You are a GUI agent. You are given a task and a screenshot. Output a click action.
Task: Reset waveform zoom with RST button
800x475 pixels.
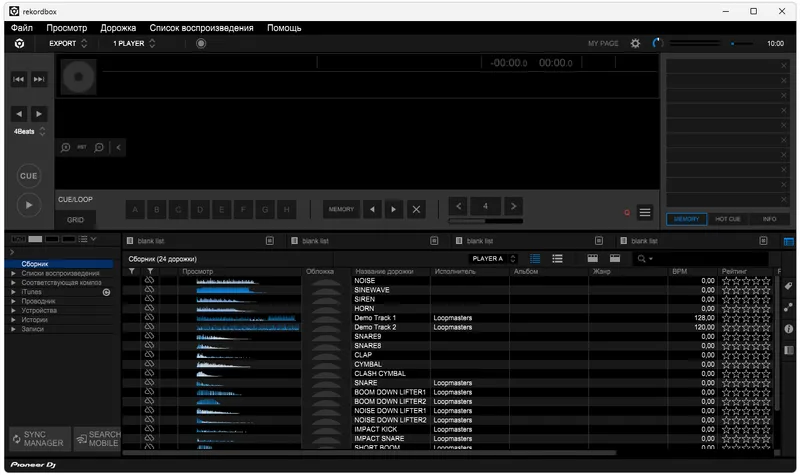tap(82, 147)
